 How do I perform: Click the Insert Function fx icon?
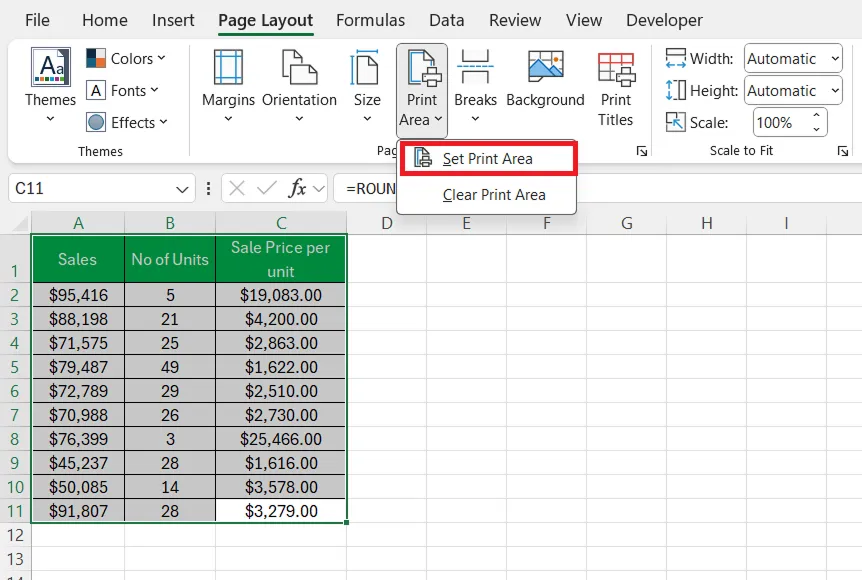point(298,188)
